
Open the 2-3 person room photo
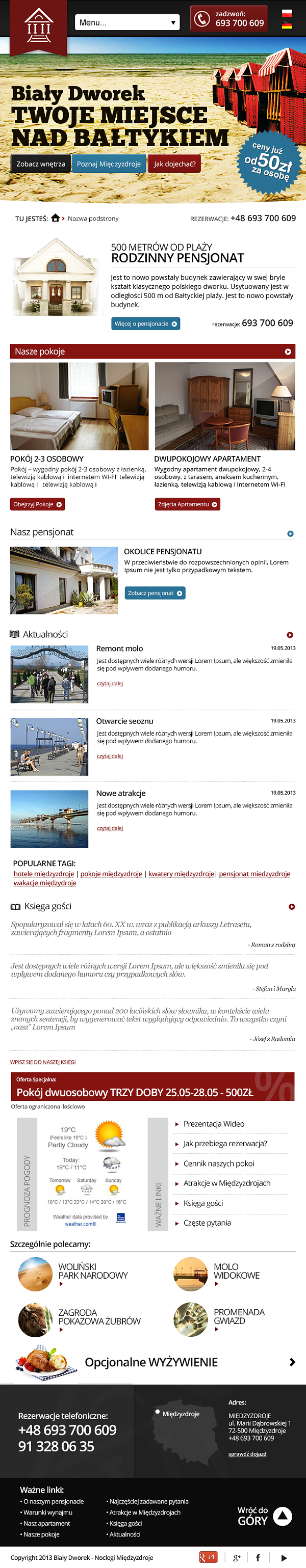tap(79, 407)
